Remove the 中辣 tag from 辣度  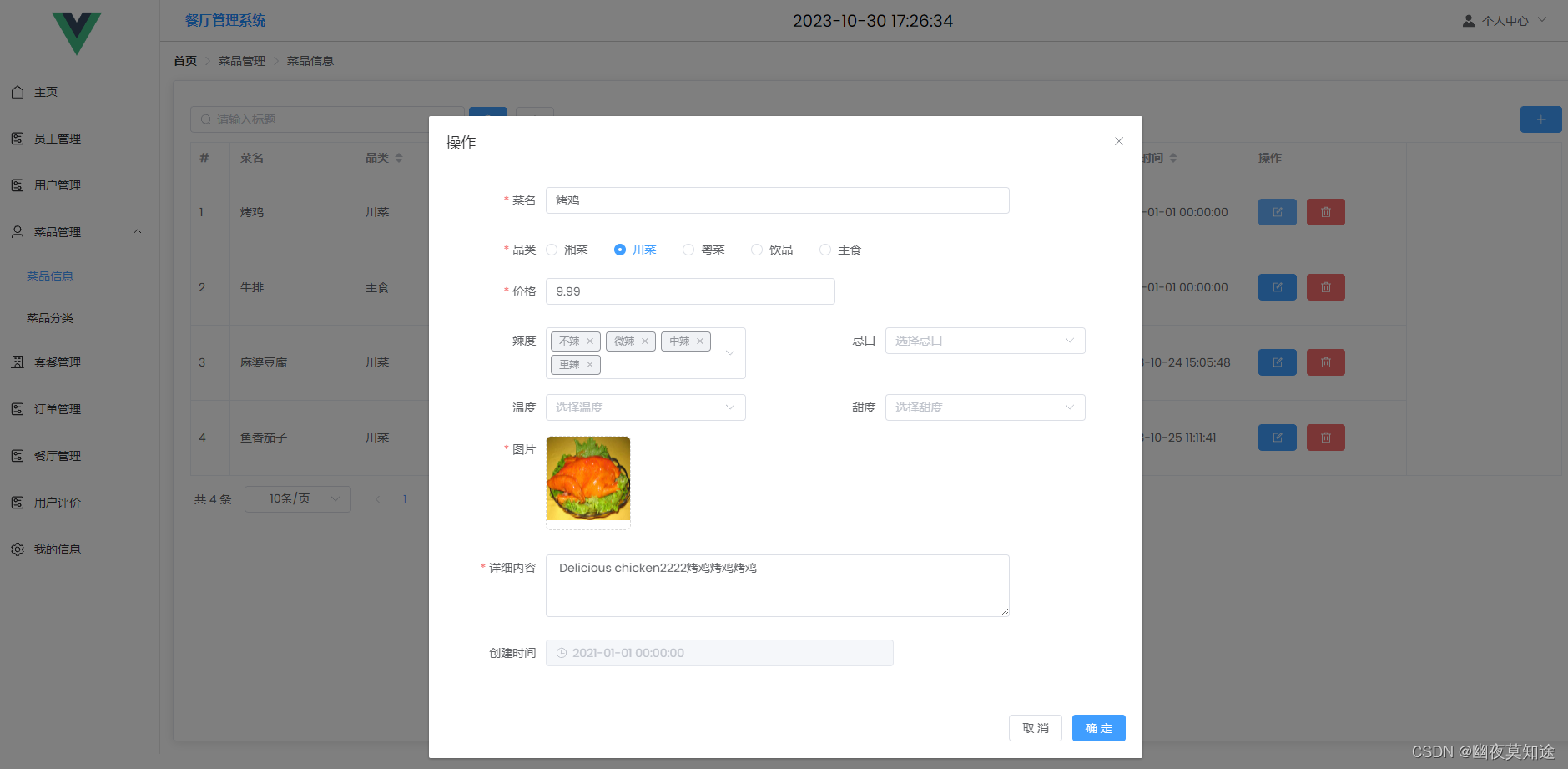point(700,341)
